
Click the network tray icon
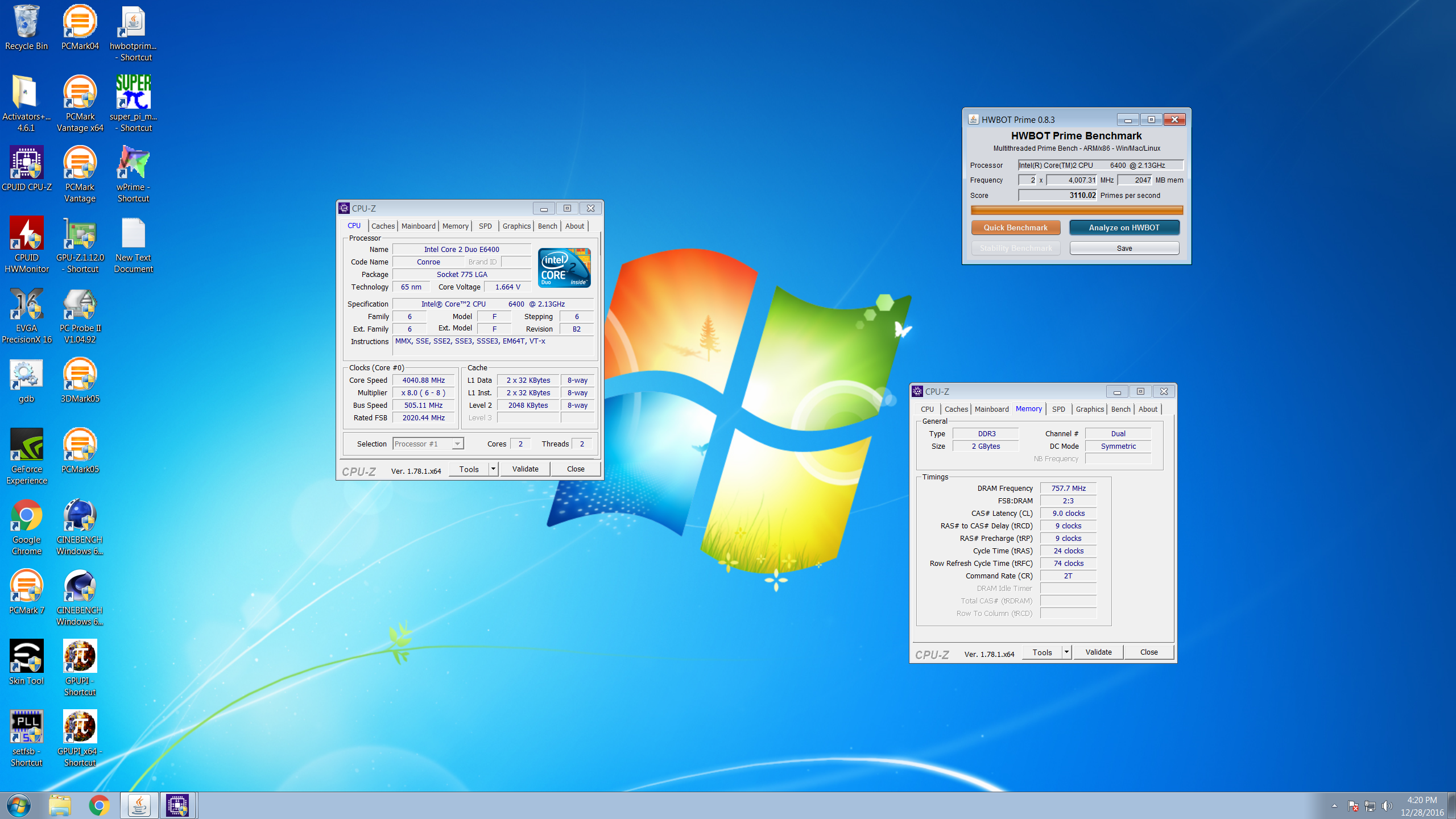tap(1370, 806)
